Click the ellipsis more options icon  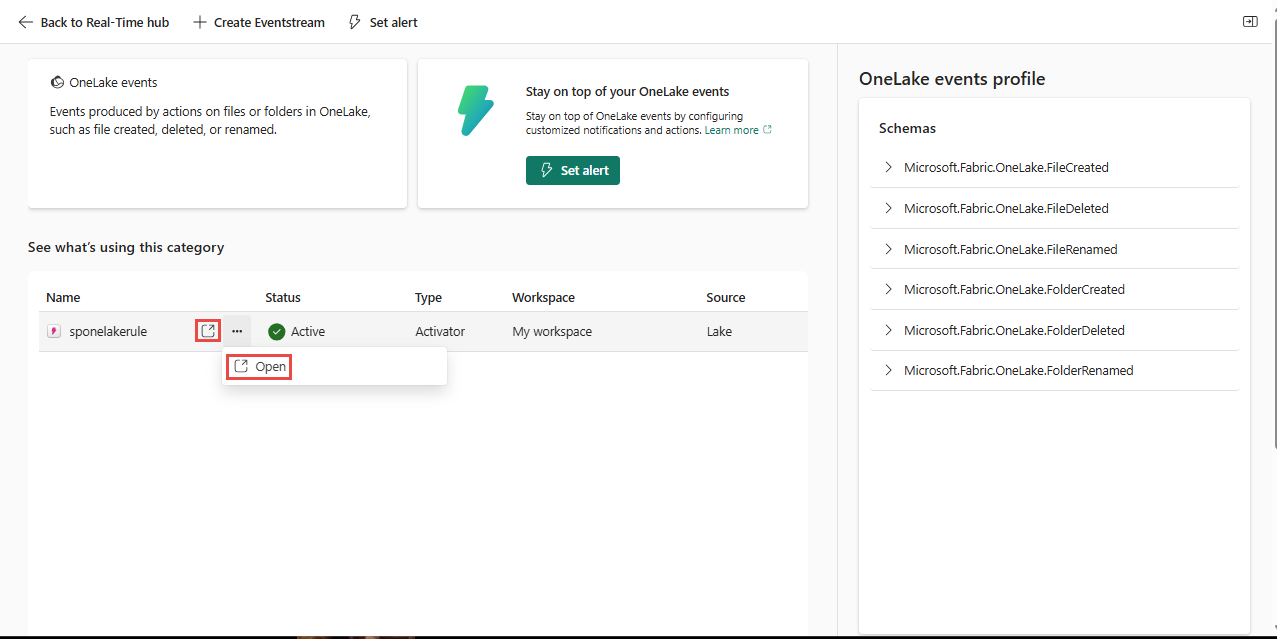(237, 331)
